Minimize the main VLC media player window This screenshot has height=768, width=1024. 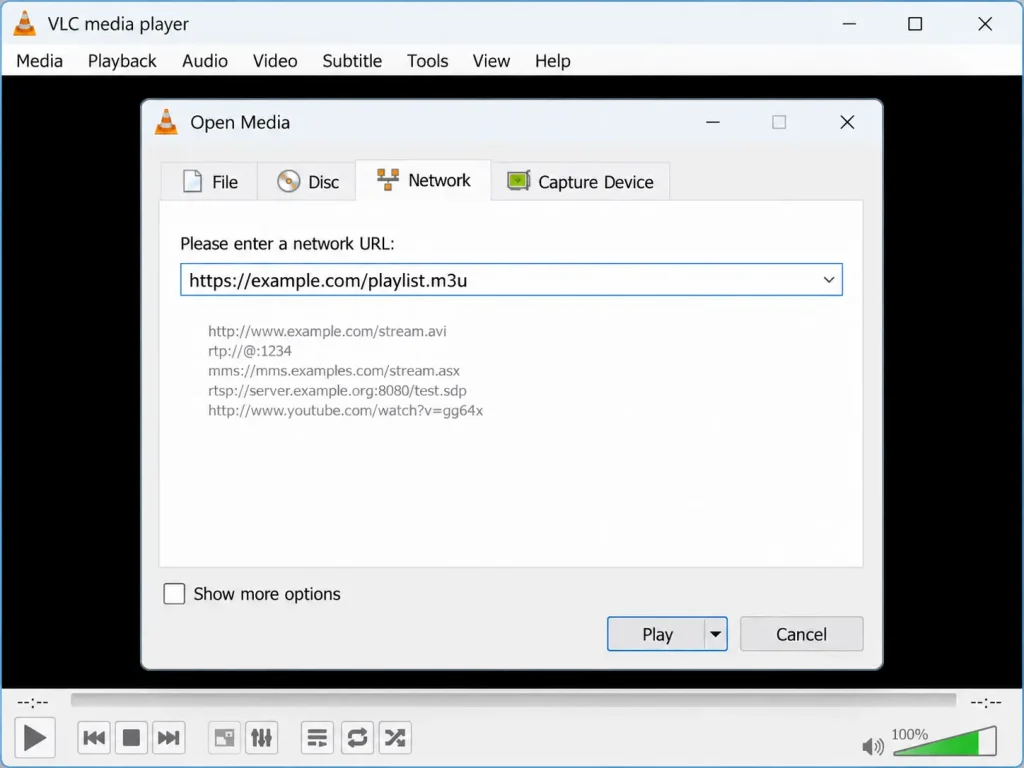(849, 24)
